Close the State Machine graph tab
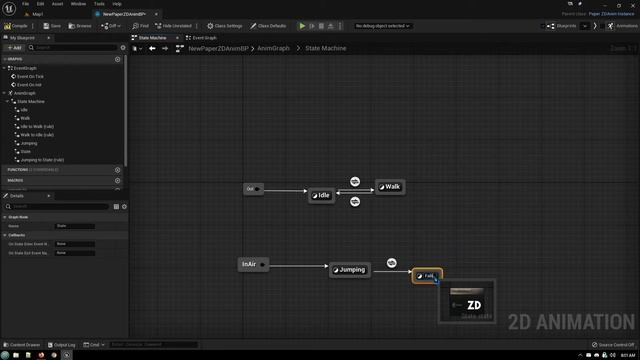640x360 pixels. (177, 38)
